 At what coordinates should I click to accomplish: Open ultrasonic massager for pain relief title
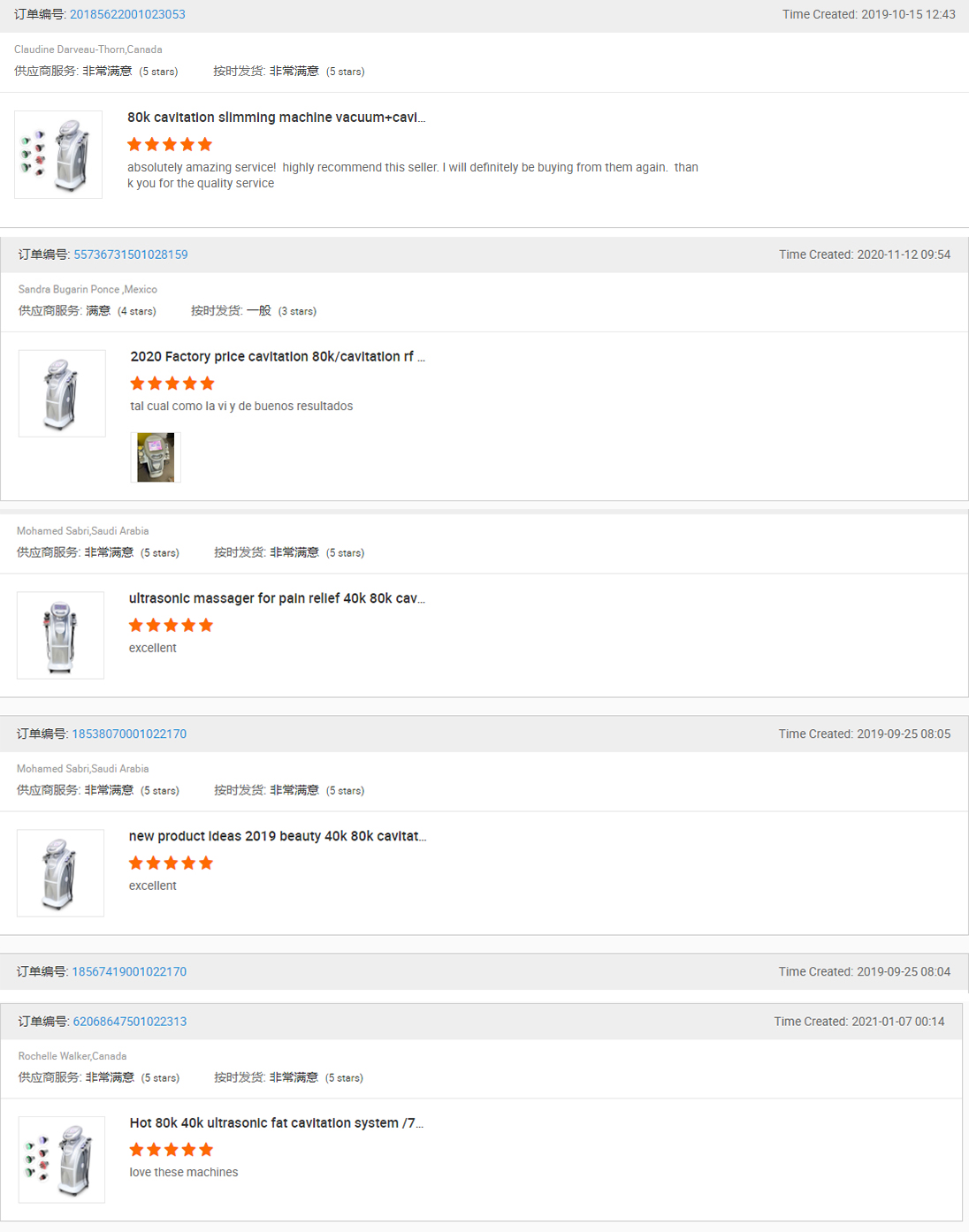pyautogui.click(x=277, y=598)
